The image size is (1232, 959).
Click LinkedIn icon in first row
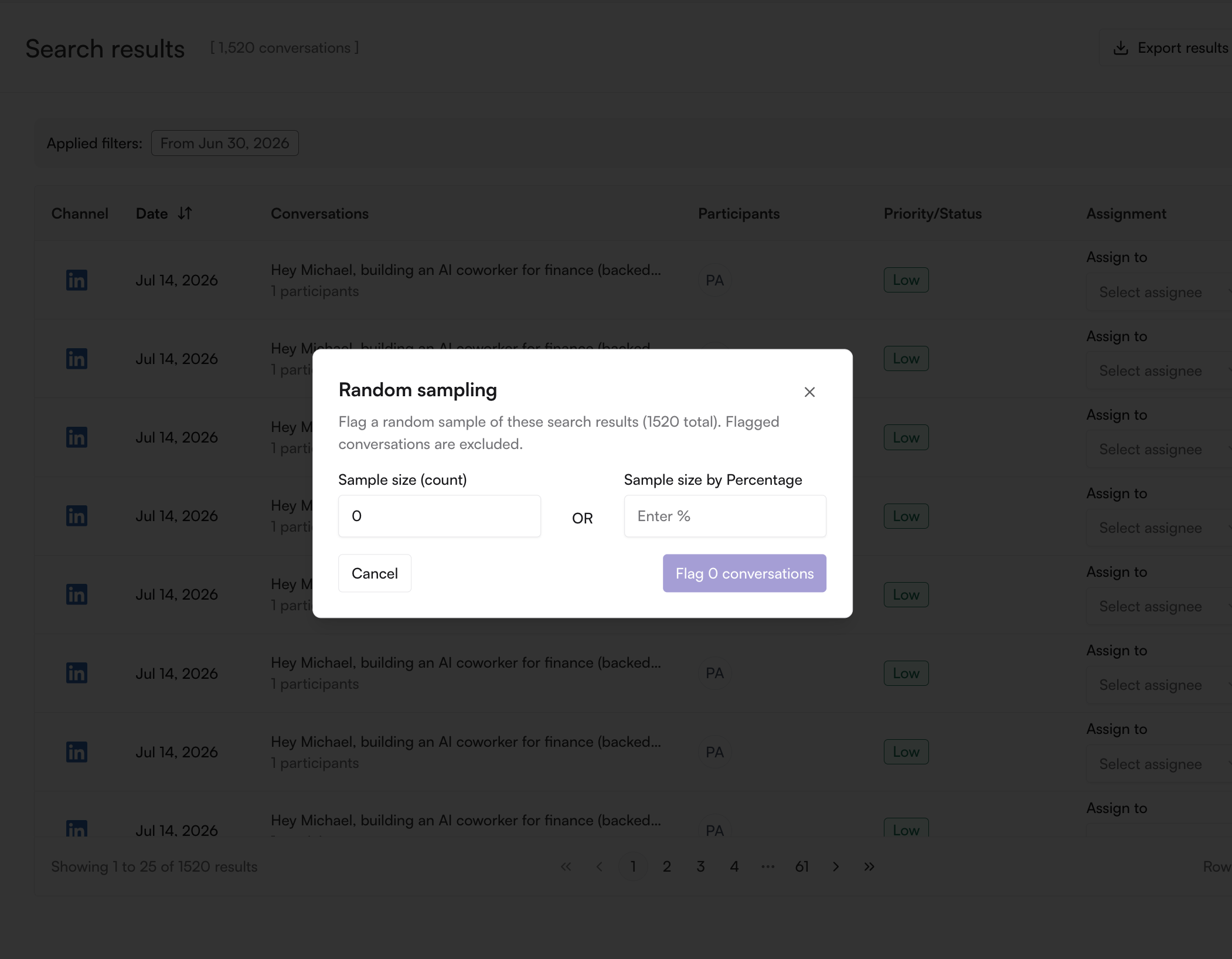click(x=77, y=280)
